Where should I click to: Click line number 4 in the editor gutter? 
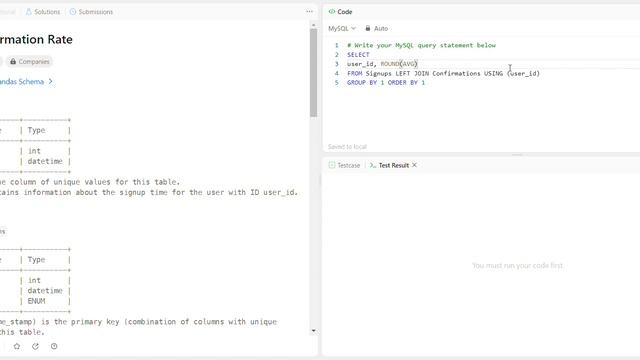click(337, 73)
